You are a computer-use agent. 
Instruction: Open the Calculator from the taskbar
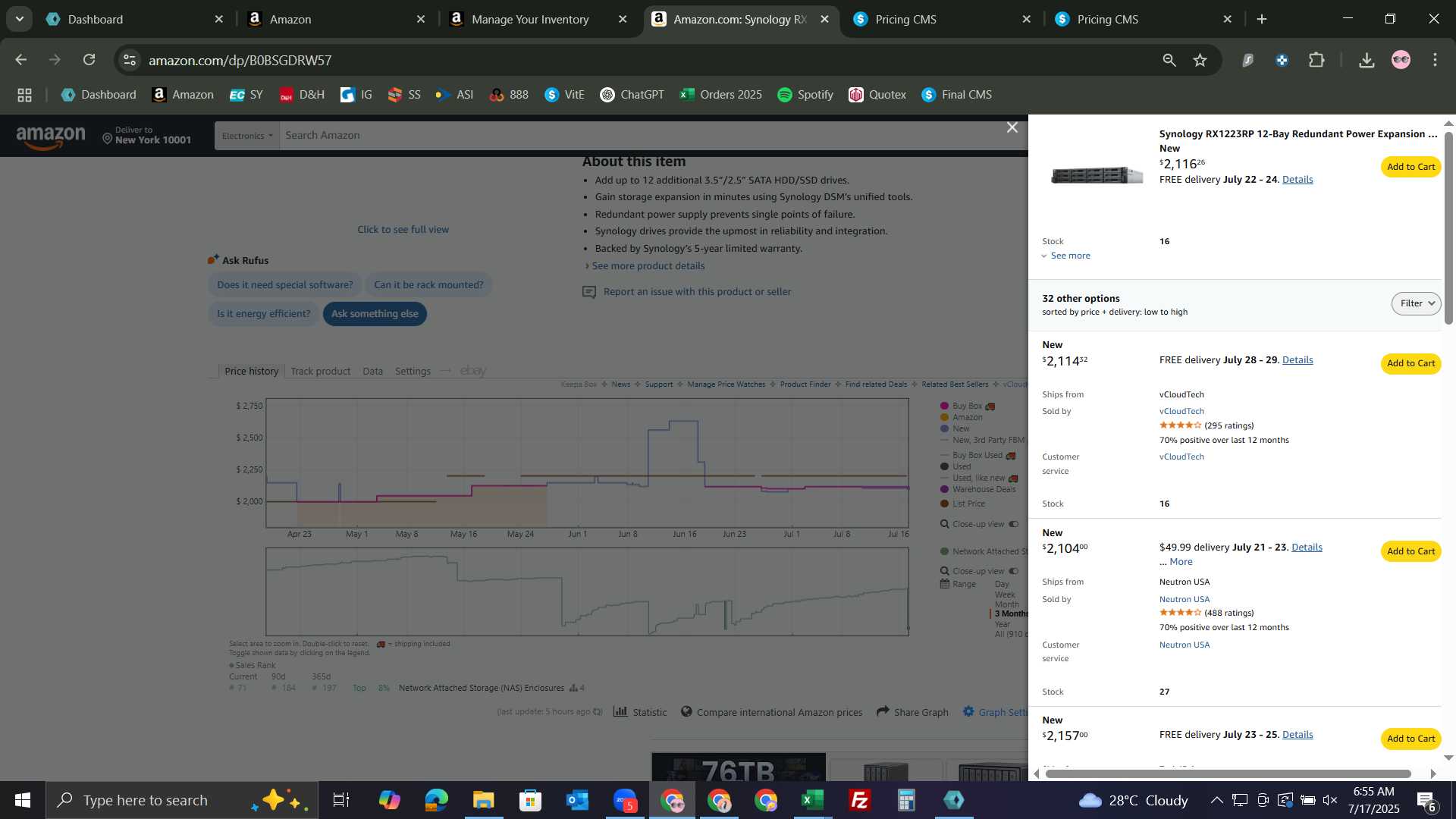coord(906,800)
